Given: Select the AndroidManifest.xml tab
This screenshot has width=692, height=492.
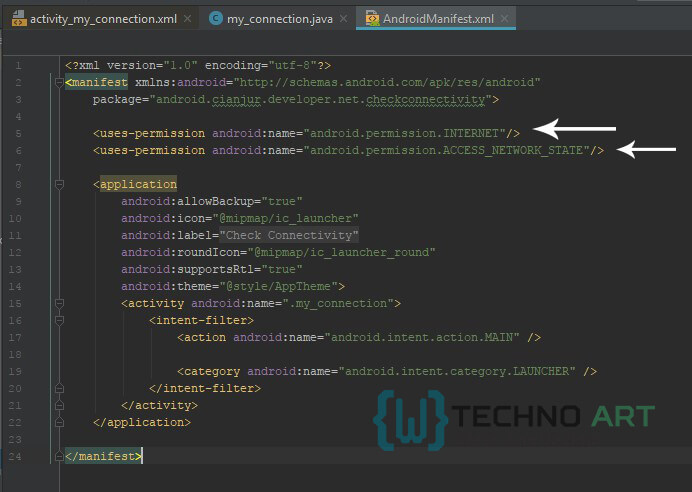Looking at the screenshot, I should tap(438, 19).
